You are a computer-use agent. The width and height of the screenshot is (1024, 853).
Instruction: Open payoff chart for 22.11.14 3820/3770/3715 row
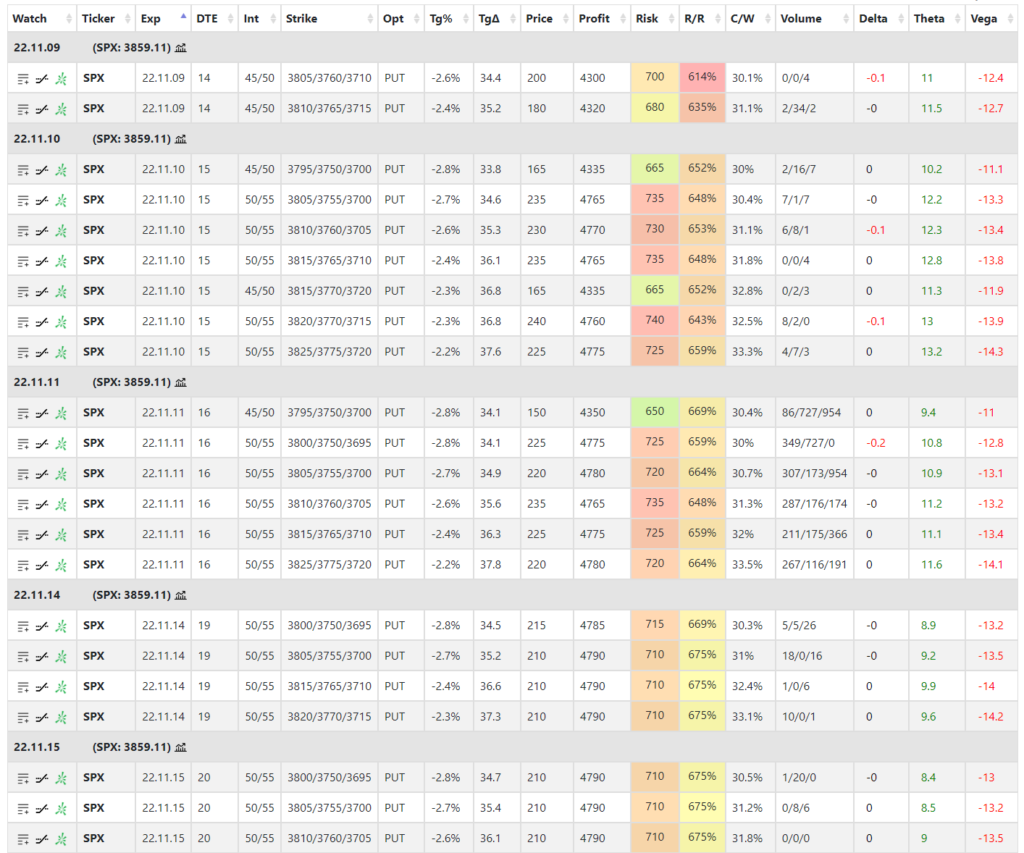click(x=42, y=718)
